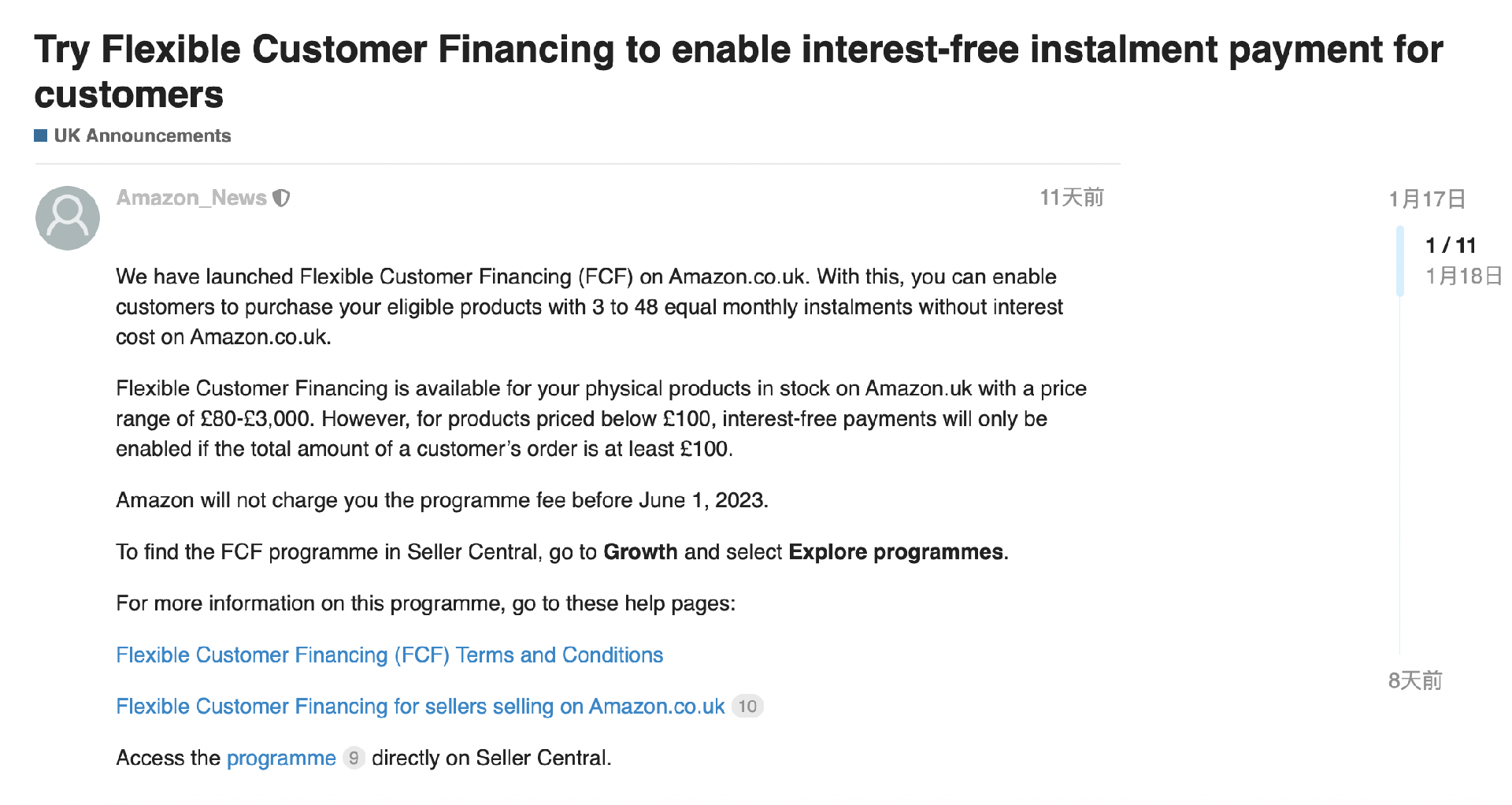Click the click-count badge showing 10
This screenshot has width=1512, height=805.
point(747,707)
